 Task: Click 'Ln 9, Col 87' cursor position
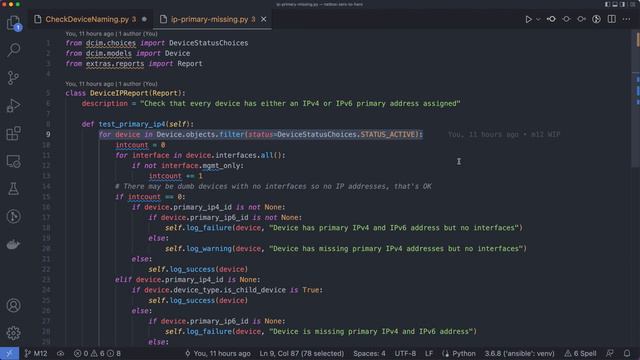pos(302,353)
